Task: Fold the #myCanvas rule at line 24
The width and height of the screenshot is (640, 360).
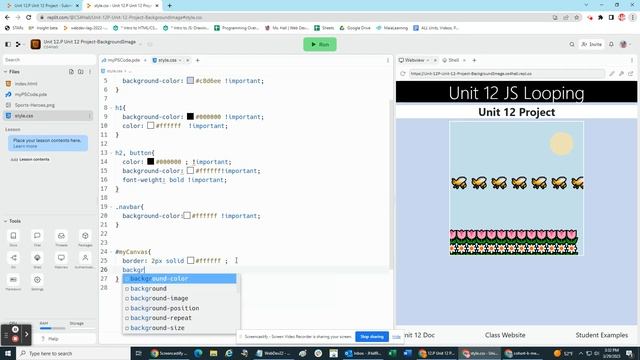Action: click(111, 251)
